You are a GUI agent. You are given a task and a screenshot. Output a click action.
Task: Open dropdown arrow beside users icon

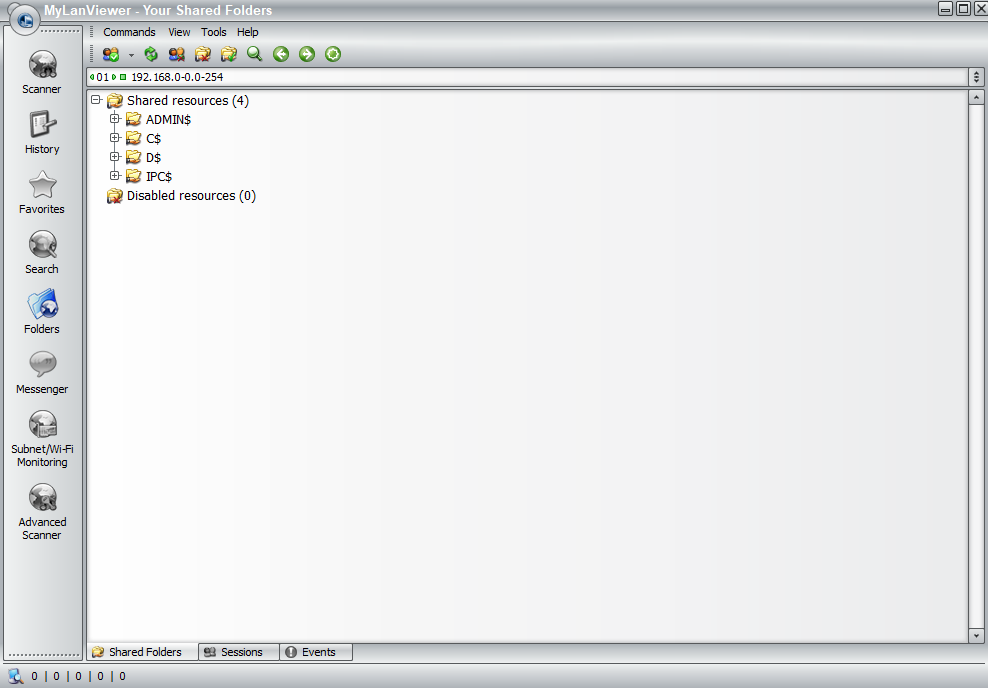[x=131, y=55]
